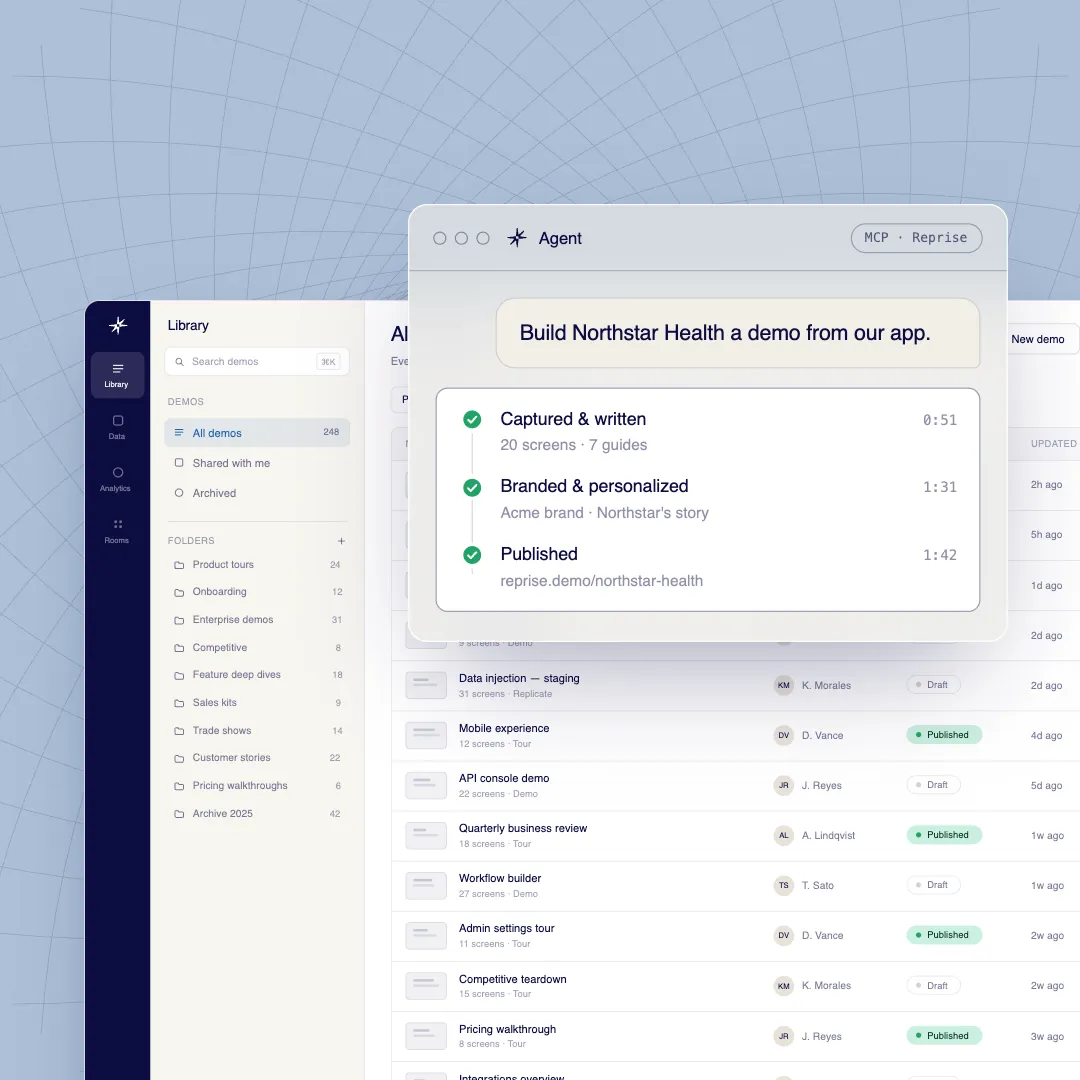The width and height of the screenshot is (1080, 1080).
Task: Click the Feature deep dives folder icon
Action: click(x=179, y=676)
